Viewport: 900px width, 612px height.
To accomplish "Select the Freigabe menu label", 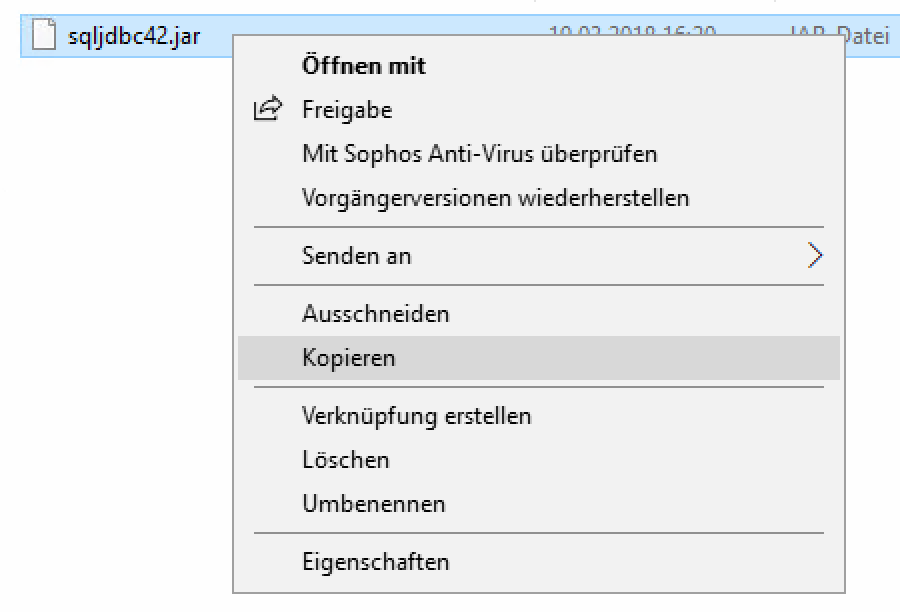I will (x=346, y=109).
